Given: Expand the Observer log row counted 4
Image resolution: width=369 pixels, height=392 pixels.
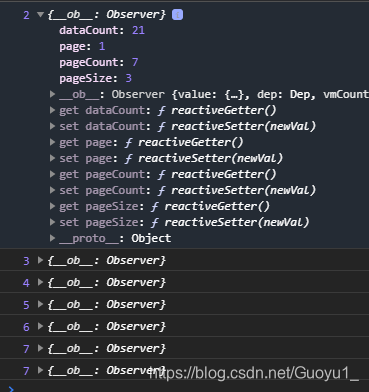Looking at the screenshot, I should (x=40, y=282).
